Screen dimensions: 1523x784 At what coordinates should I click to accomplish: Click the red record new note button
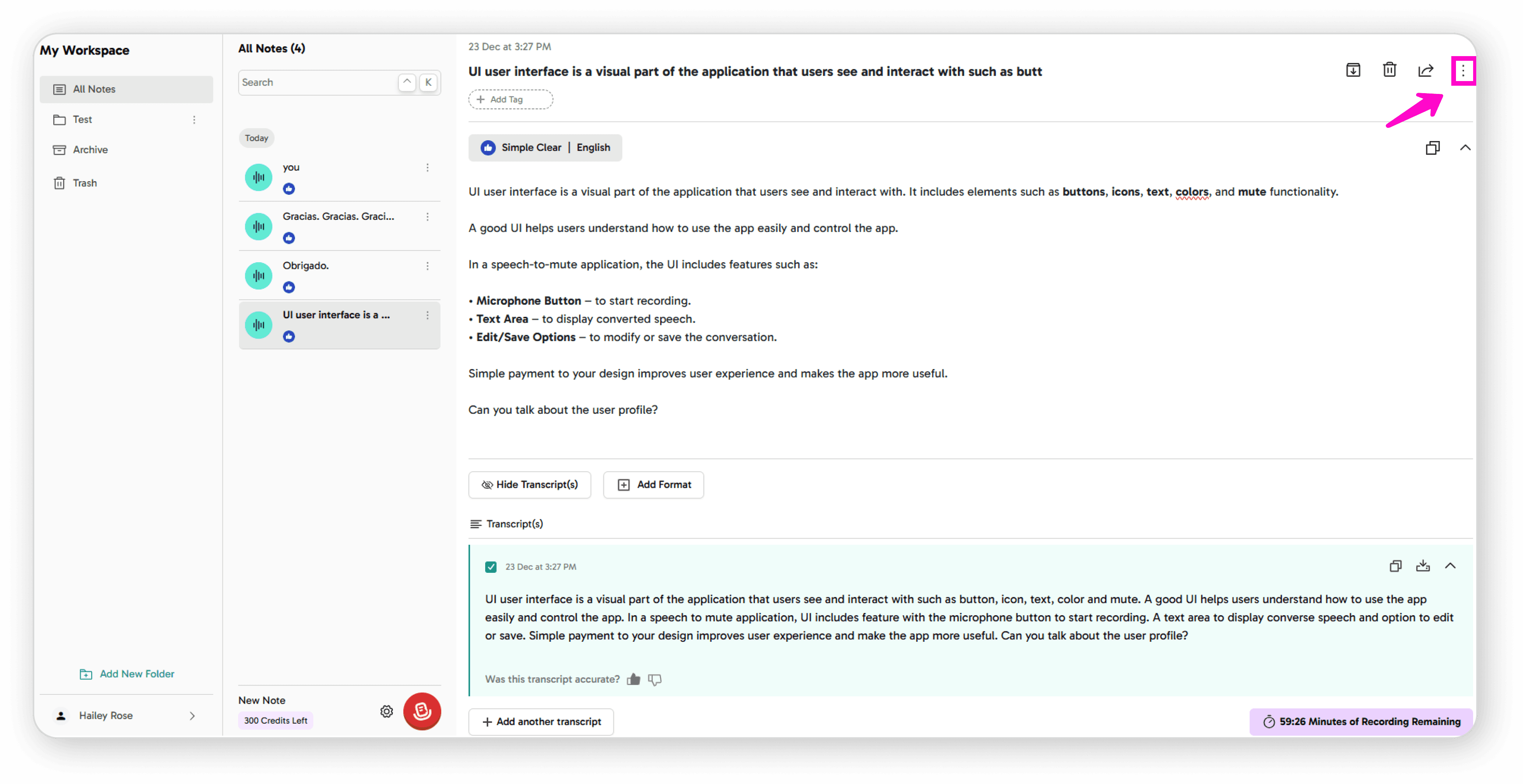(422, 711)
